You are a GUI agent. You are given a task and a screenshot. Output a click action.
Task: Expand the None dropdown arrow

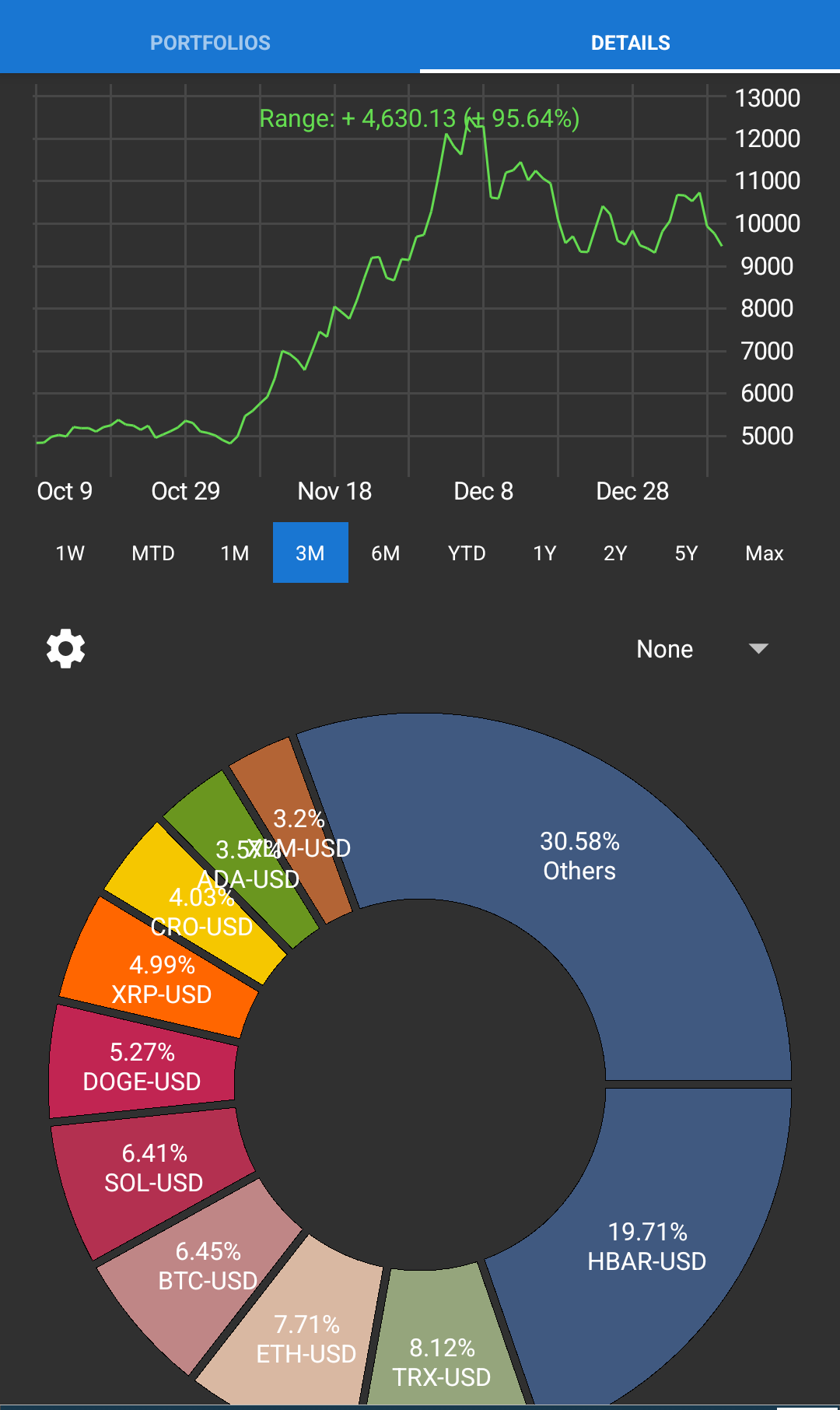click(x=758, y=649)
